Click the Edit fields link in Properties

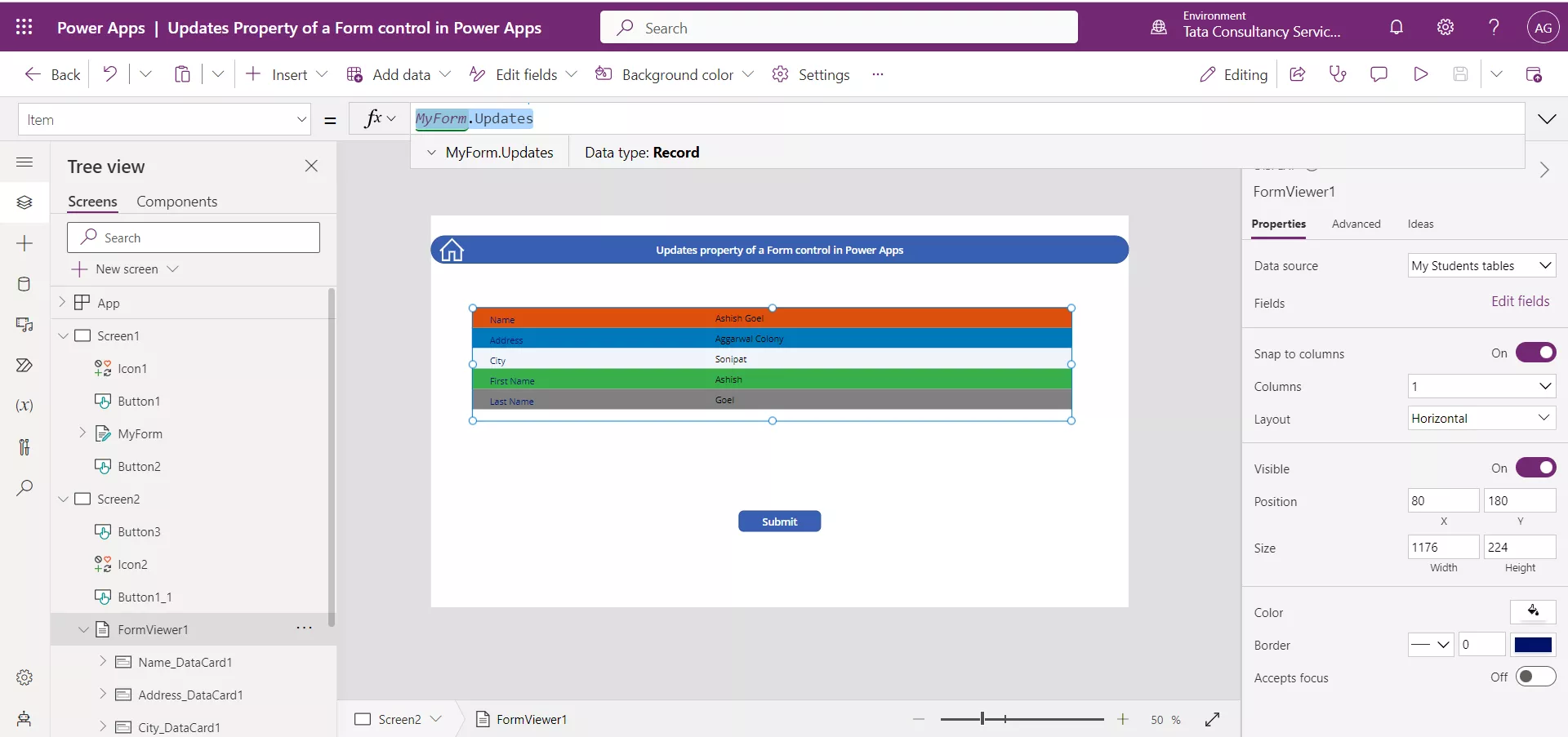tap(1519, 301)
